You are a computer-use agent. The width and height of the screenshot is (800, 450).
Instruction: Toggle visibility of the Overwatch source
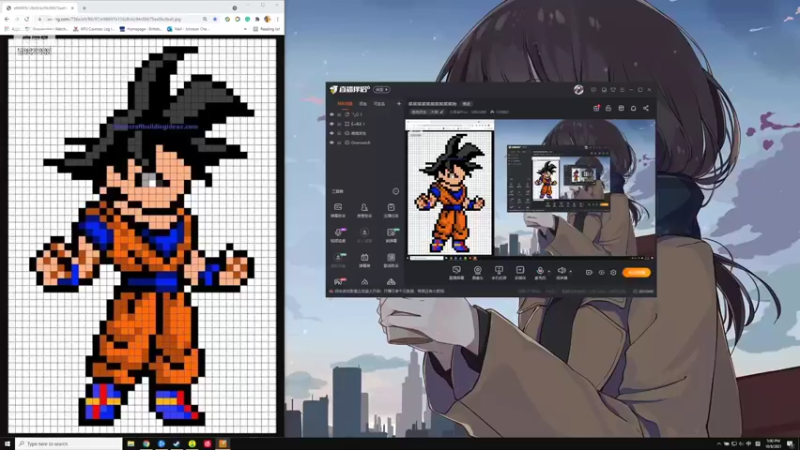click(332, 143)
